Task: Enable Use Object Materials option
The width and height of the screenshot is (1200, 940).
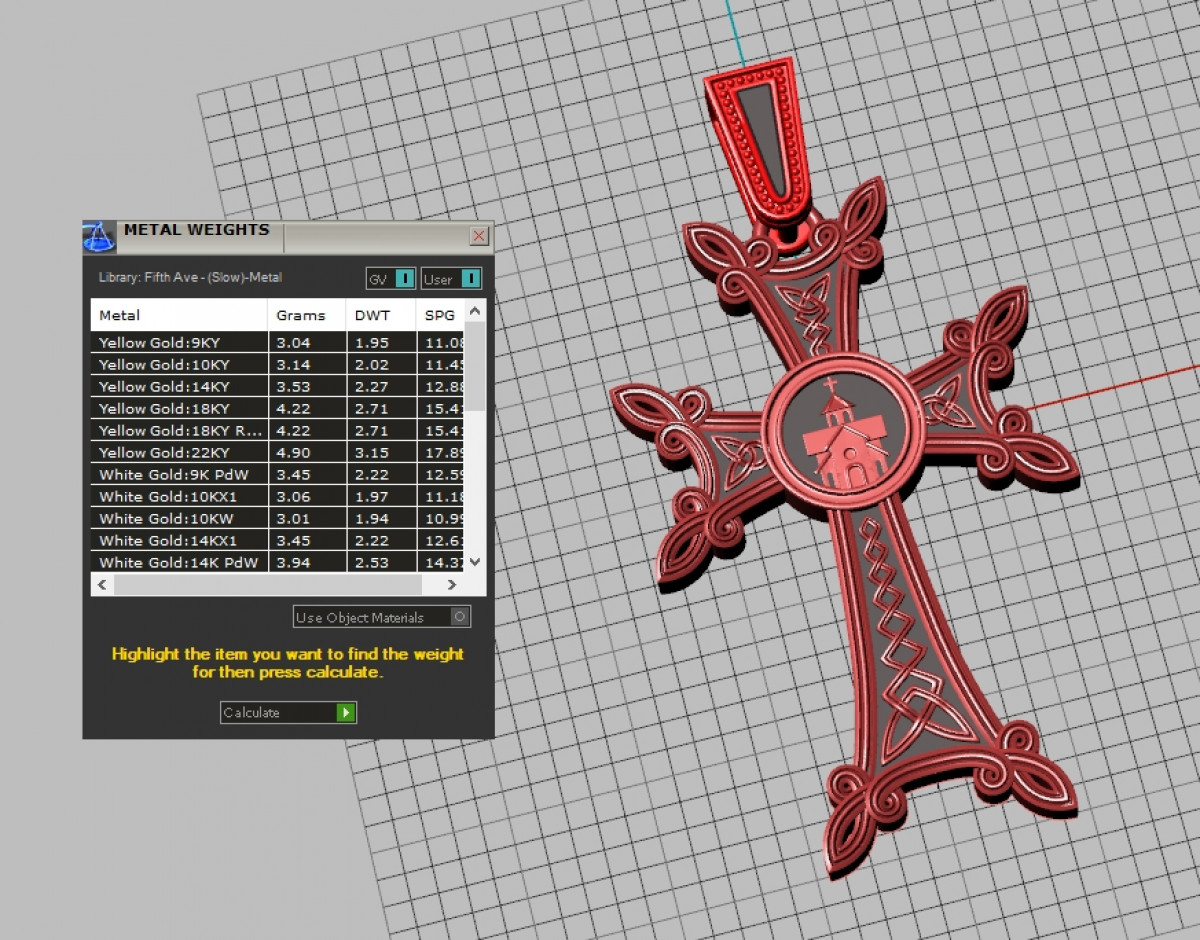Action: (x=460, y=617)
